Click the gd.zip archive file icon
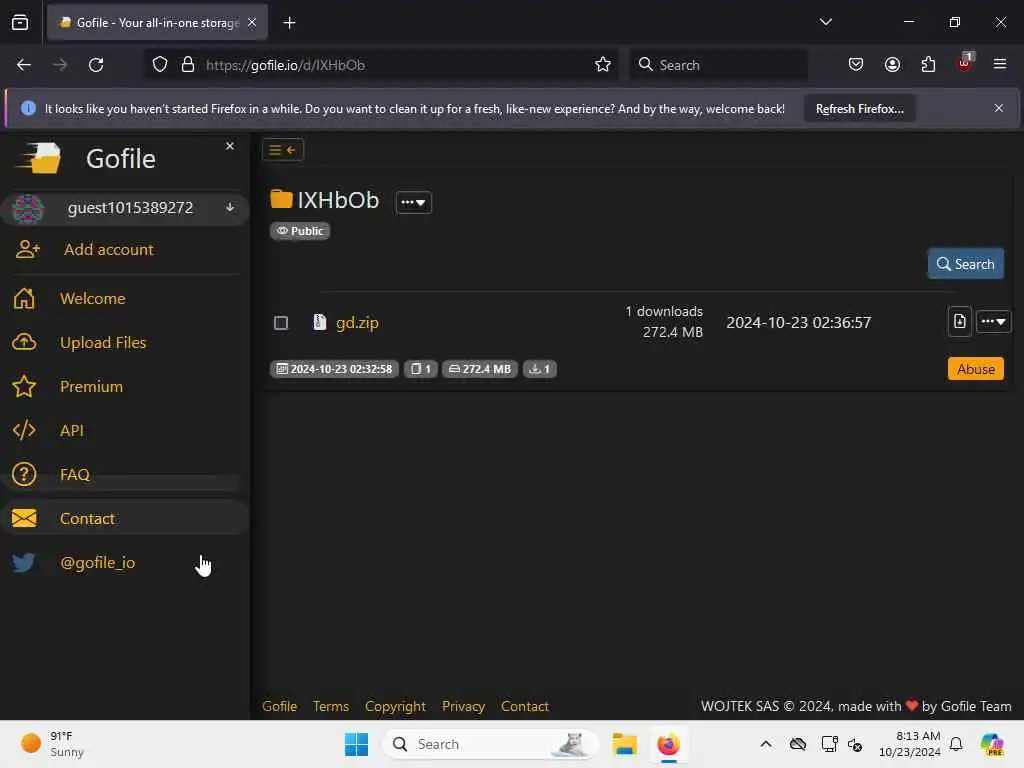The width and height of the screenshot is (1024, 768). click(319, 322)
